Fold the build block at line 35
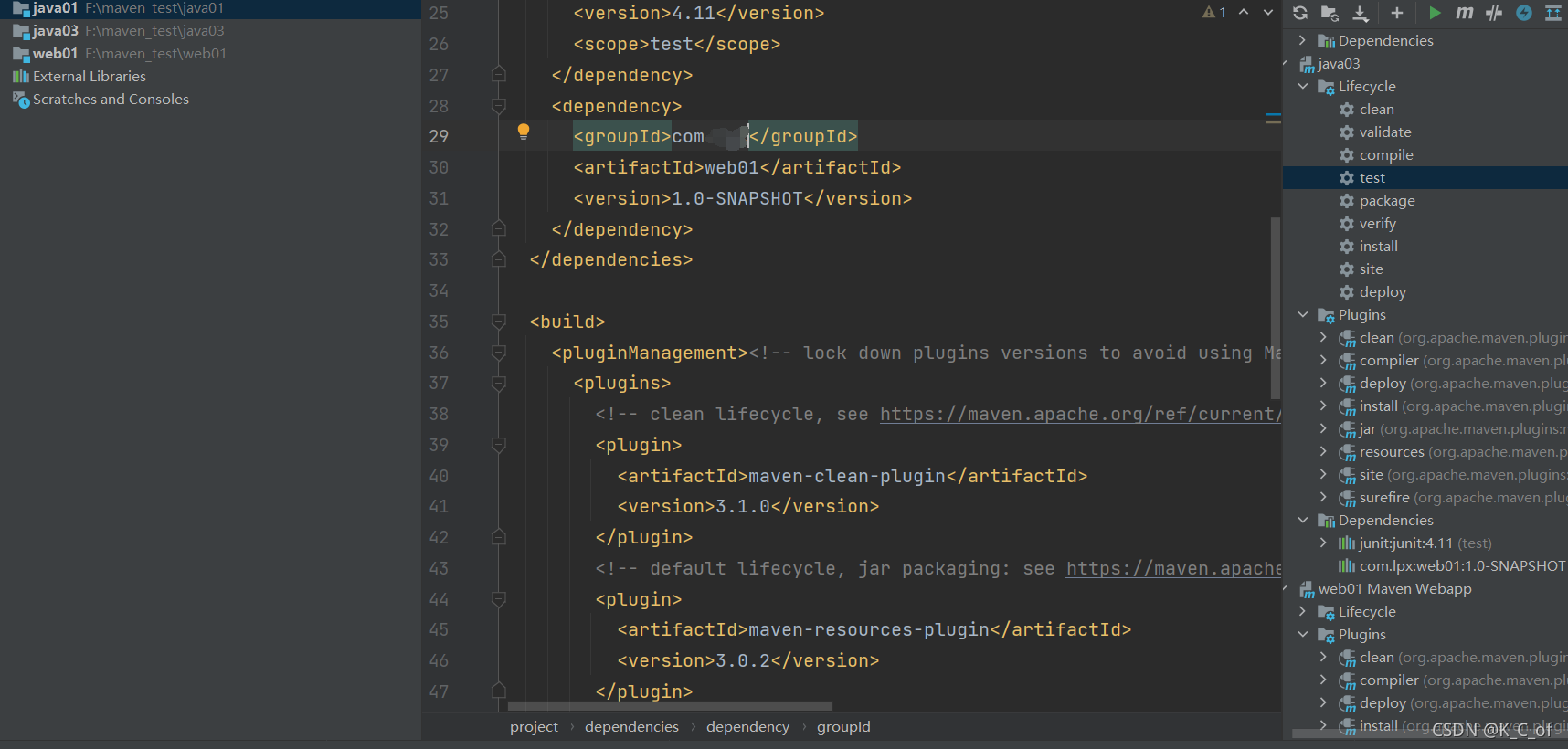The image size is (1568, 749). coord(499,322)
